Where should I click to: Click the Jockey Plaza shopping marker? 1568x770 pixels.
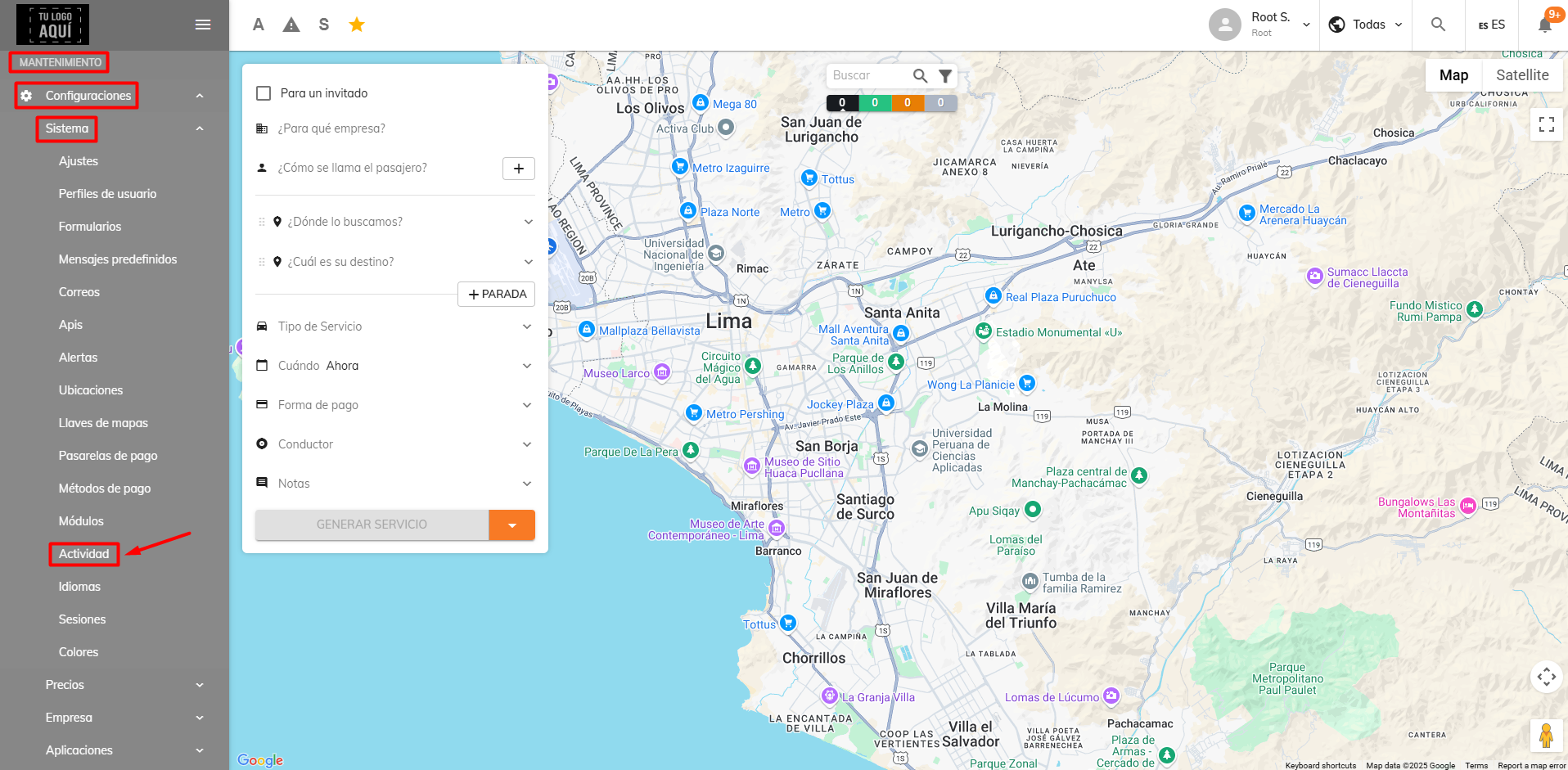886,403
